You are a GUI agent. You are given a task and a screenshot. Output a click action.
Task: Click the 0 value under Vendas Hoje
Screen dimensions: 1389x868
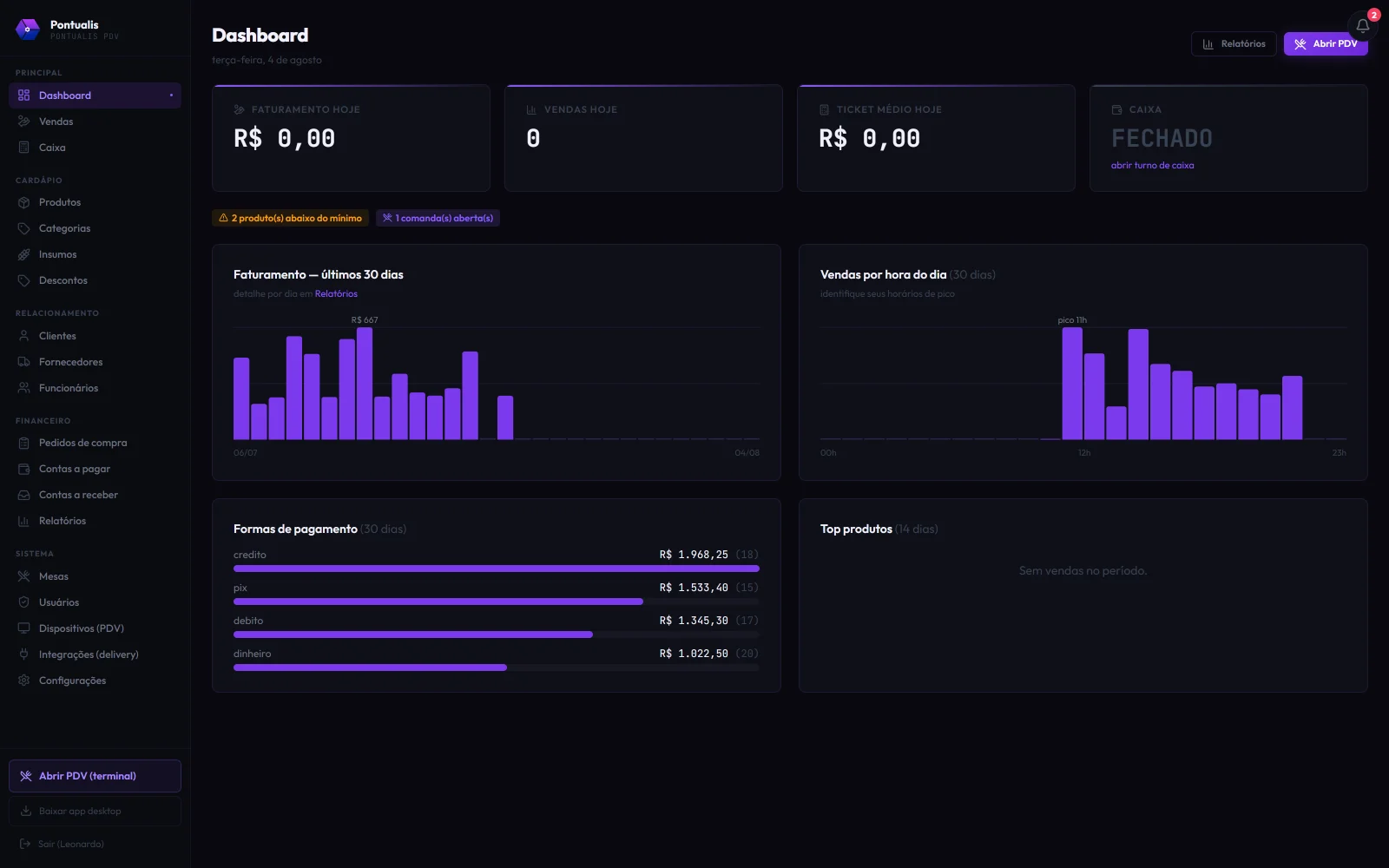tap(533, 139)
